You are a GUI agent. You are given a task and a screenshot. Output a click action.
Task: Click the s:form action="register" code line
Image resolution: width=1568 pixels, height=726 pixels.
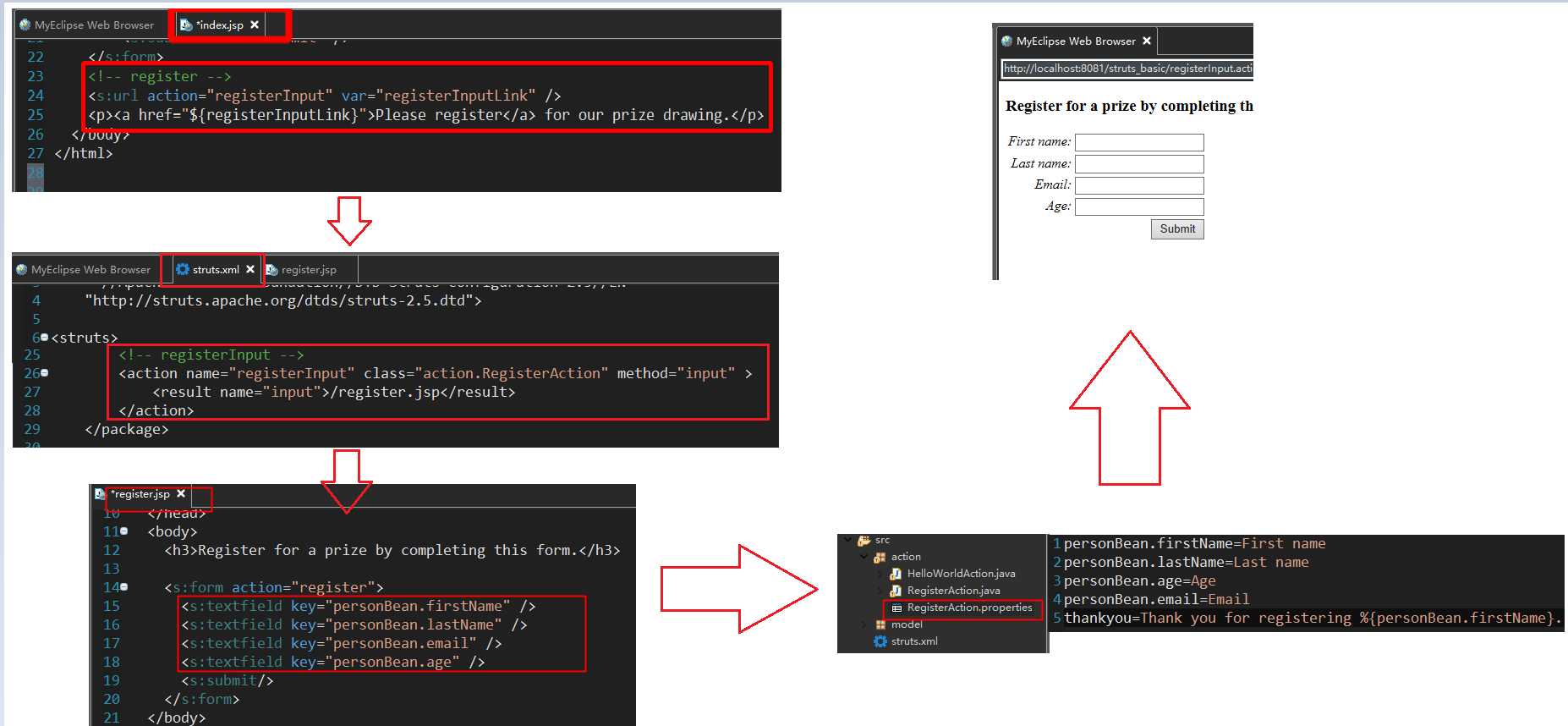[x=274, y=587]
